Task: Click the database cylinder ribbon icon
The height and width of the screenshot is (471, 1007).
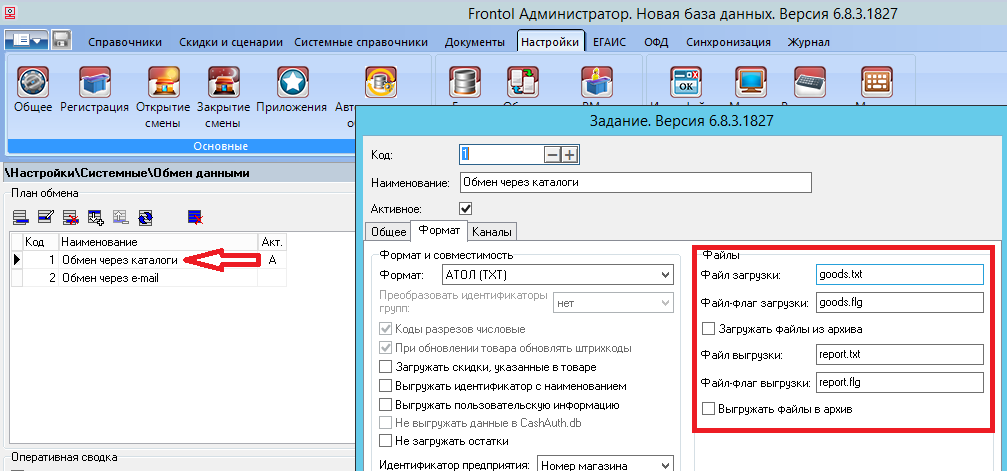Action: point(463,83)
